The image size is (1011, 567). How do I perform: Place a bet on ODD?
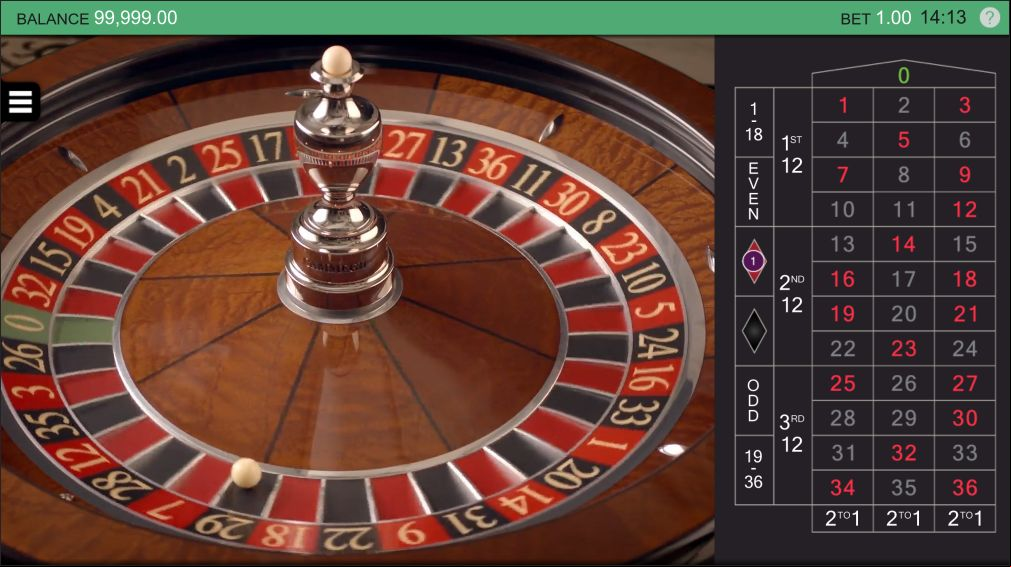point(754,401)
